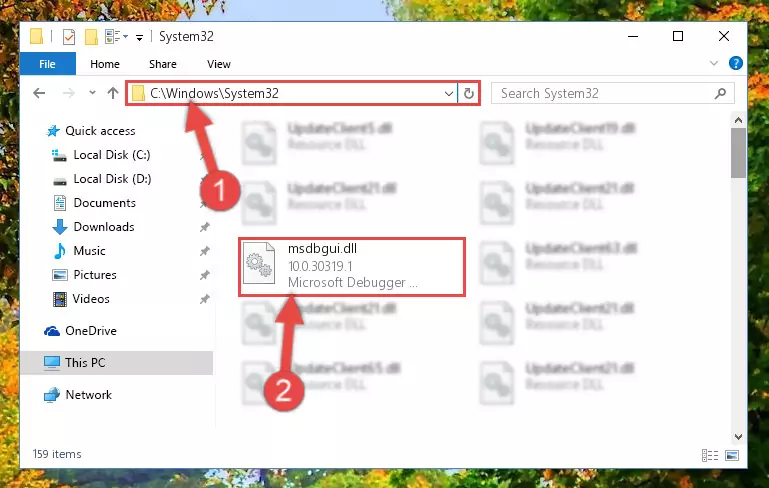Open Local Disk (D:) in sidebar
The width and height of the screenshot is (769, 488).
point(112,179)
